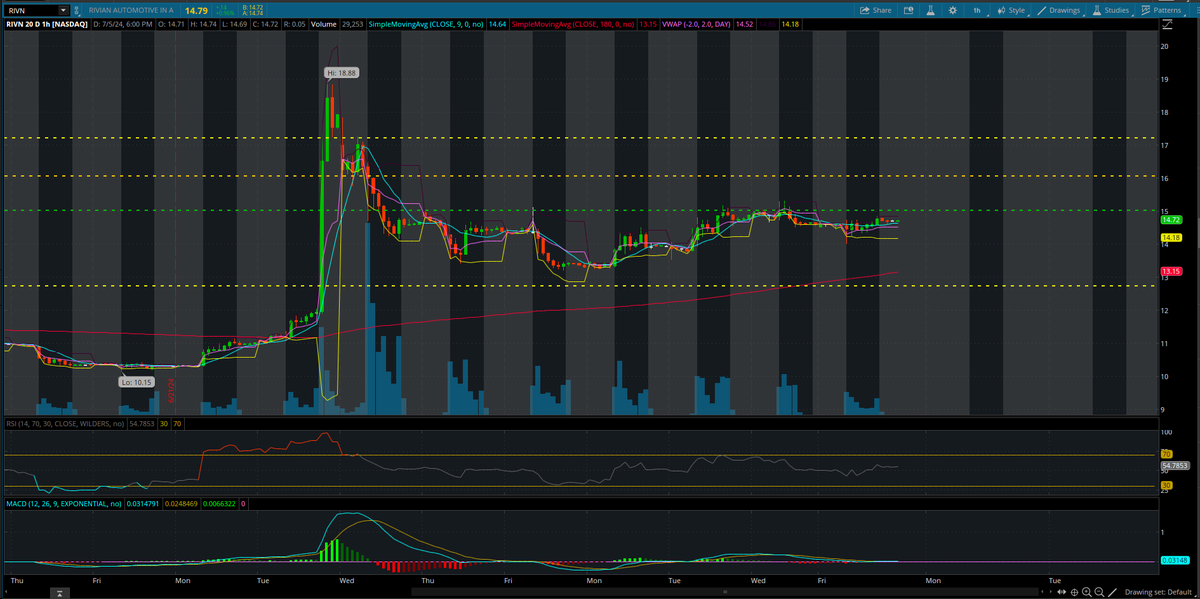This screenshot has height=599, width=1200.
Task: Click the 9-SMA value 14.64 in header
Action: [496, 24]
